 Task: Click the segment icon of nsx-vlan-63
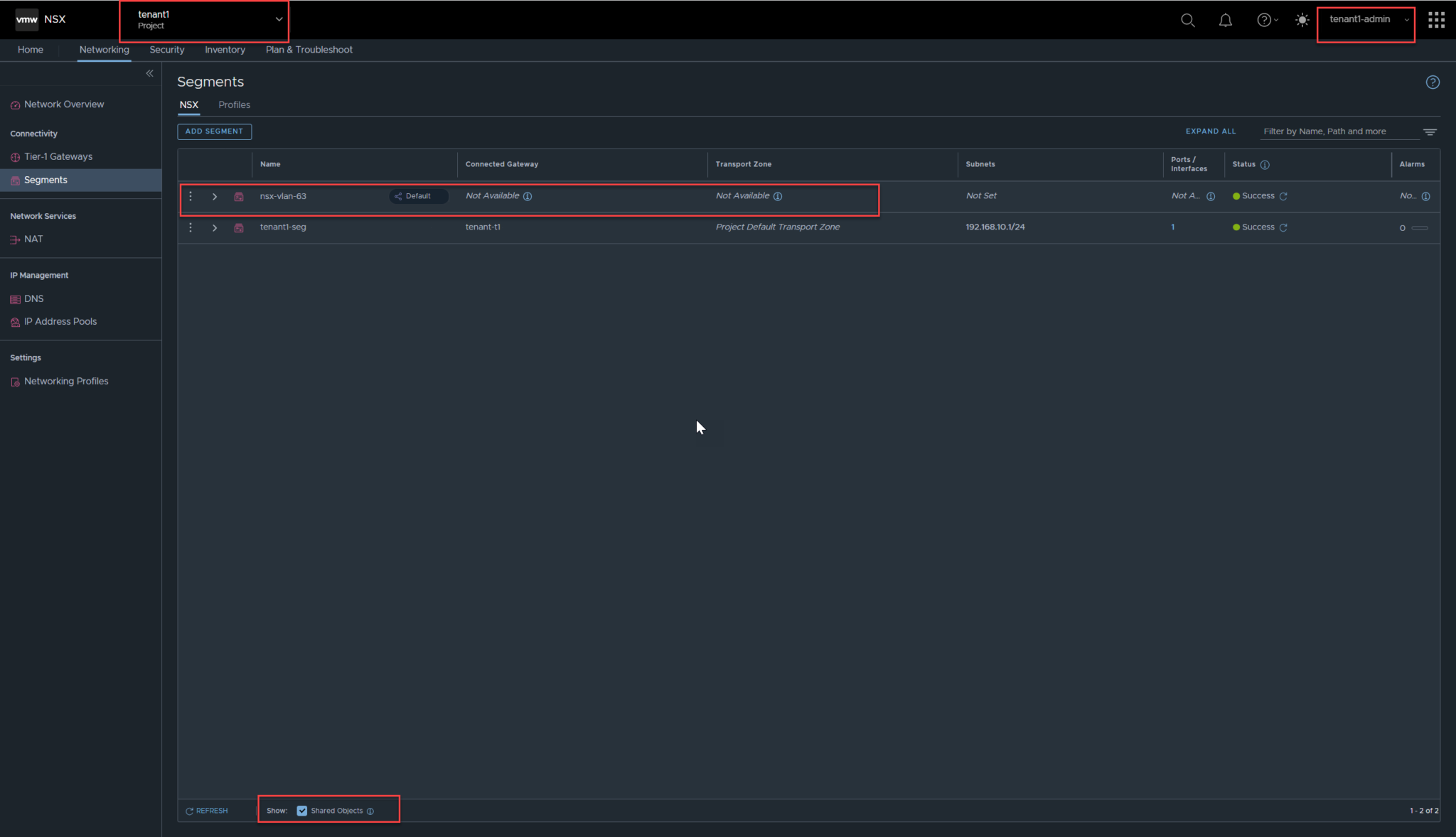pyautogui.click(x=239, y=197)
